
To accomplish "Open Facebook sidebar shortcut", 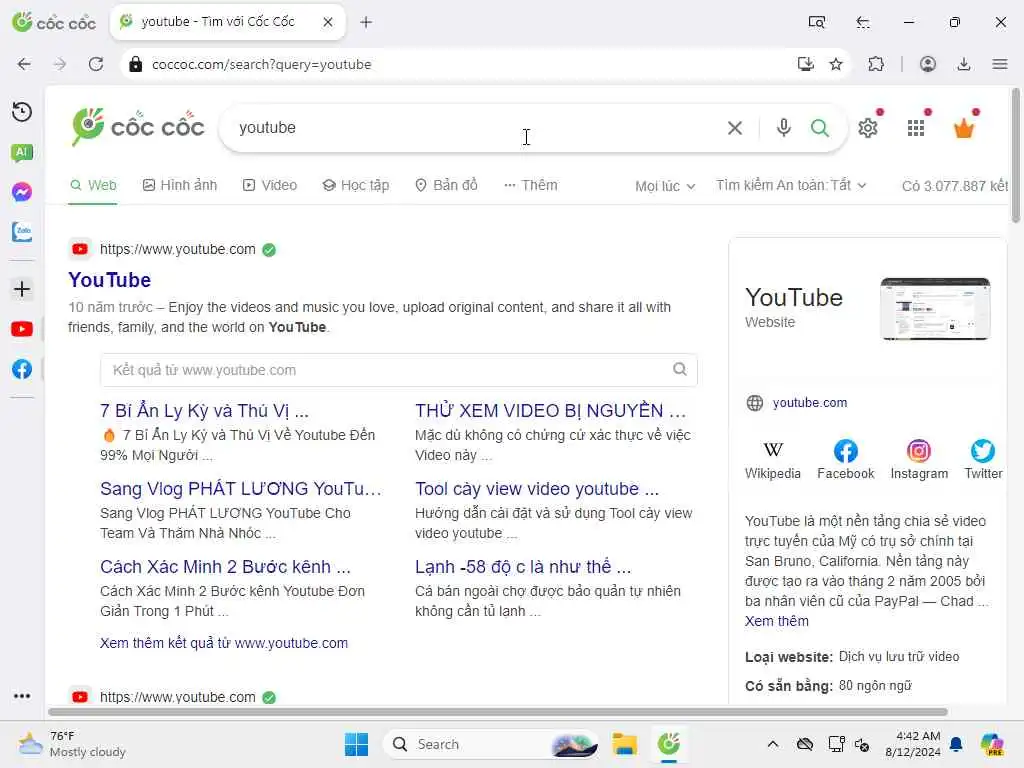I will tap(22, 369).
